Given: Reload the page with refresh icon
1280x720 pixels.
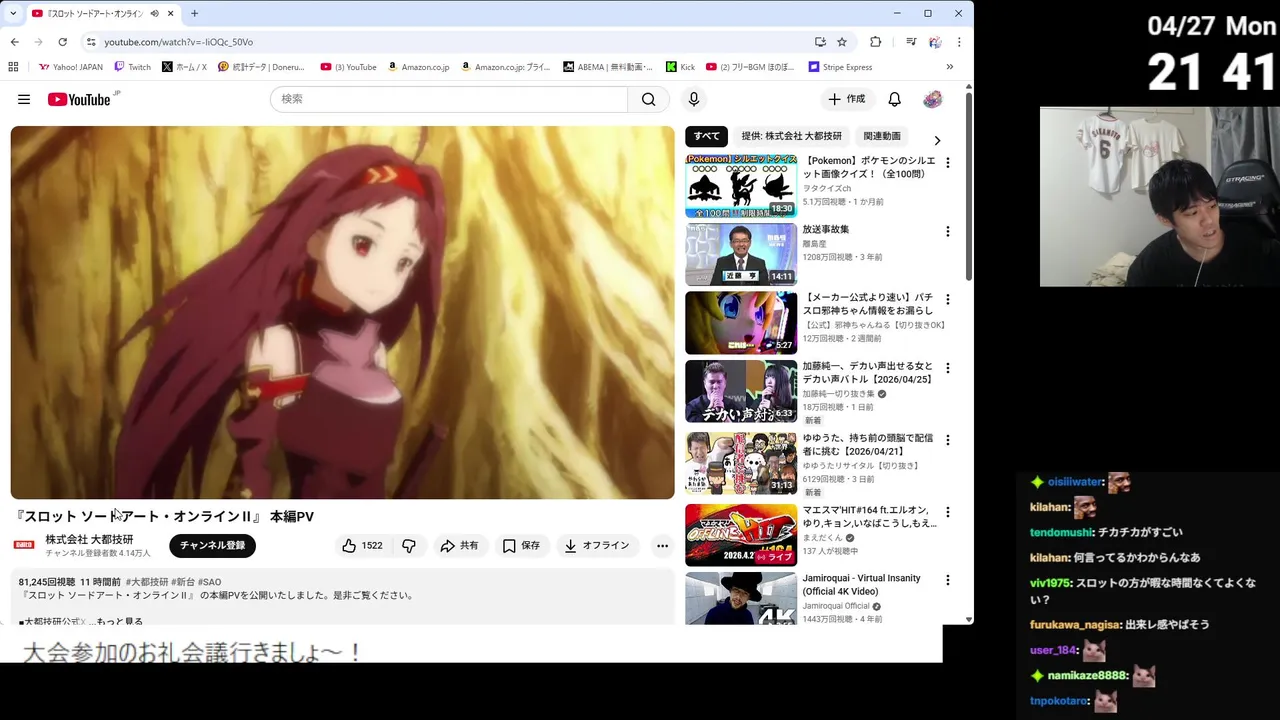Looking at the screenshot, I should (62, 42).
